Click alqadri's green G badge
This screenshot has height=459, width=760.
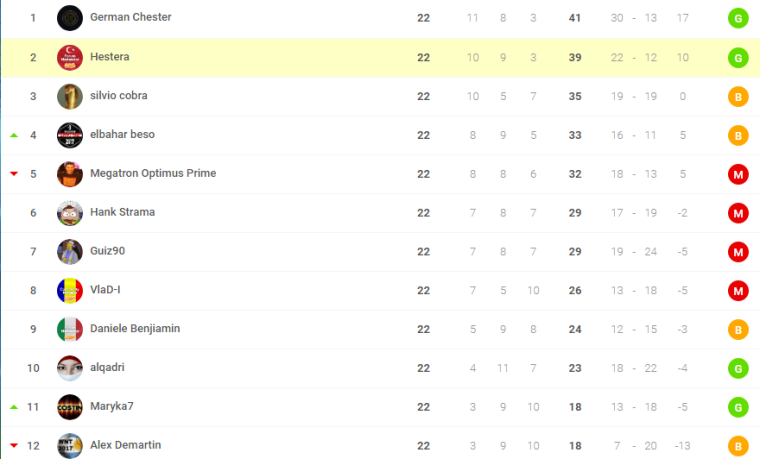(738, 368)
